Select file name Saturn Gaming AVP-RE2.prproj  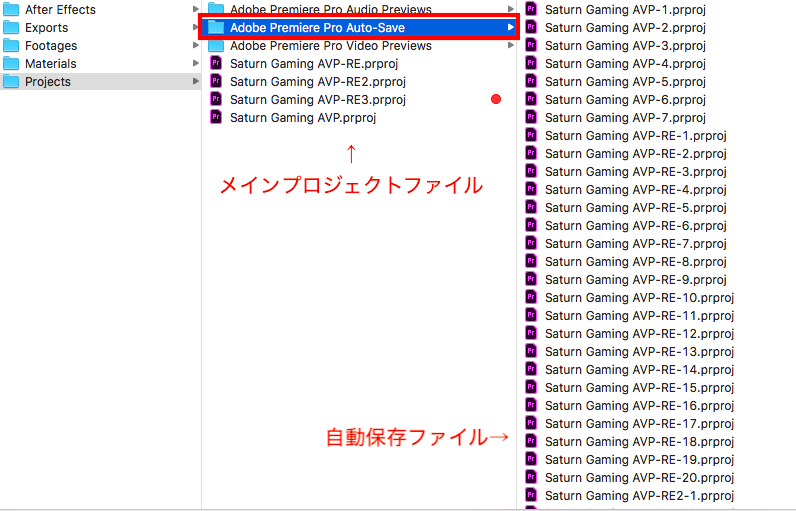[x=318, y=82]
